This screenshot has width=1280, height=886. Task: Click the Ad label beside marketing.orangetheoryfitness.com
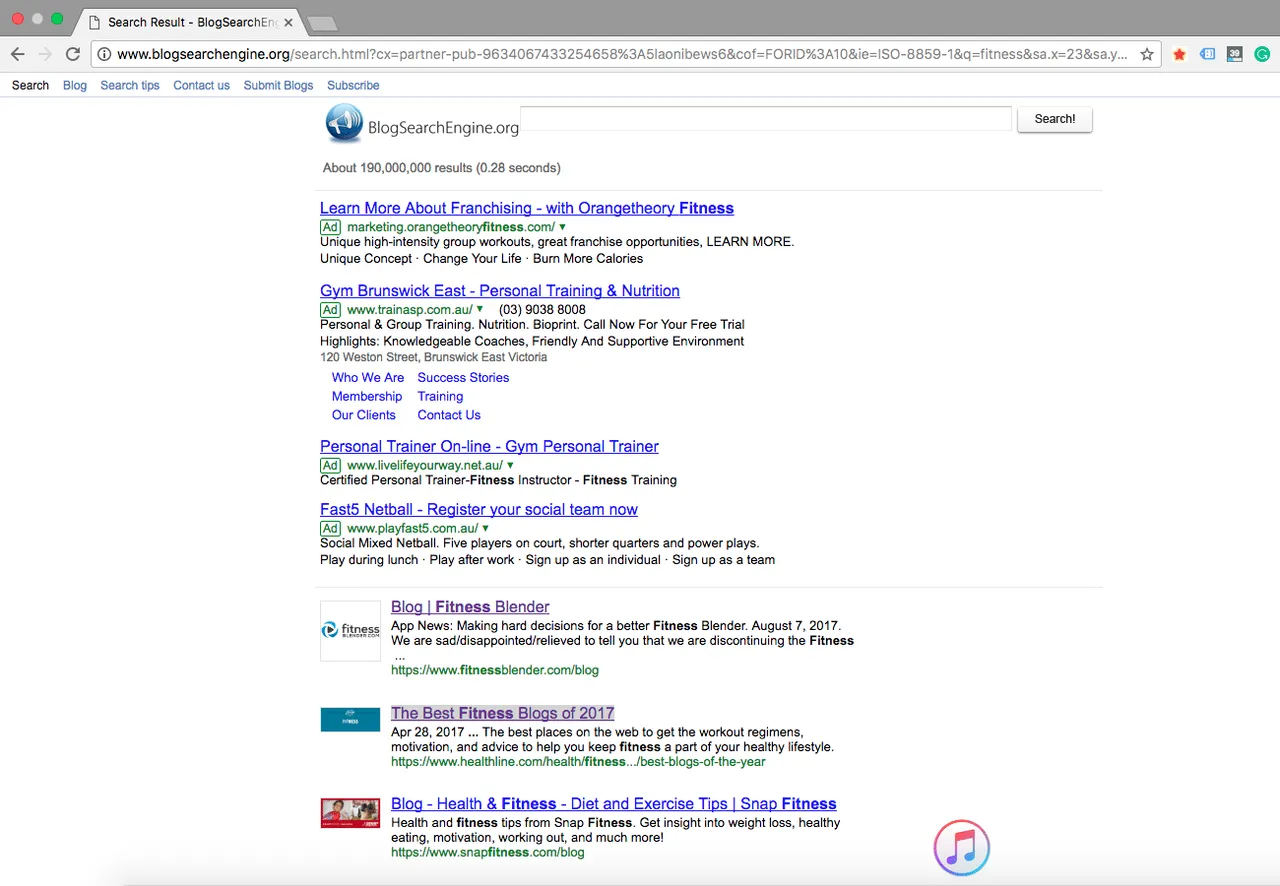tap(331, 227)
